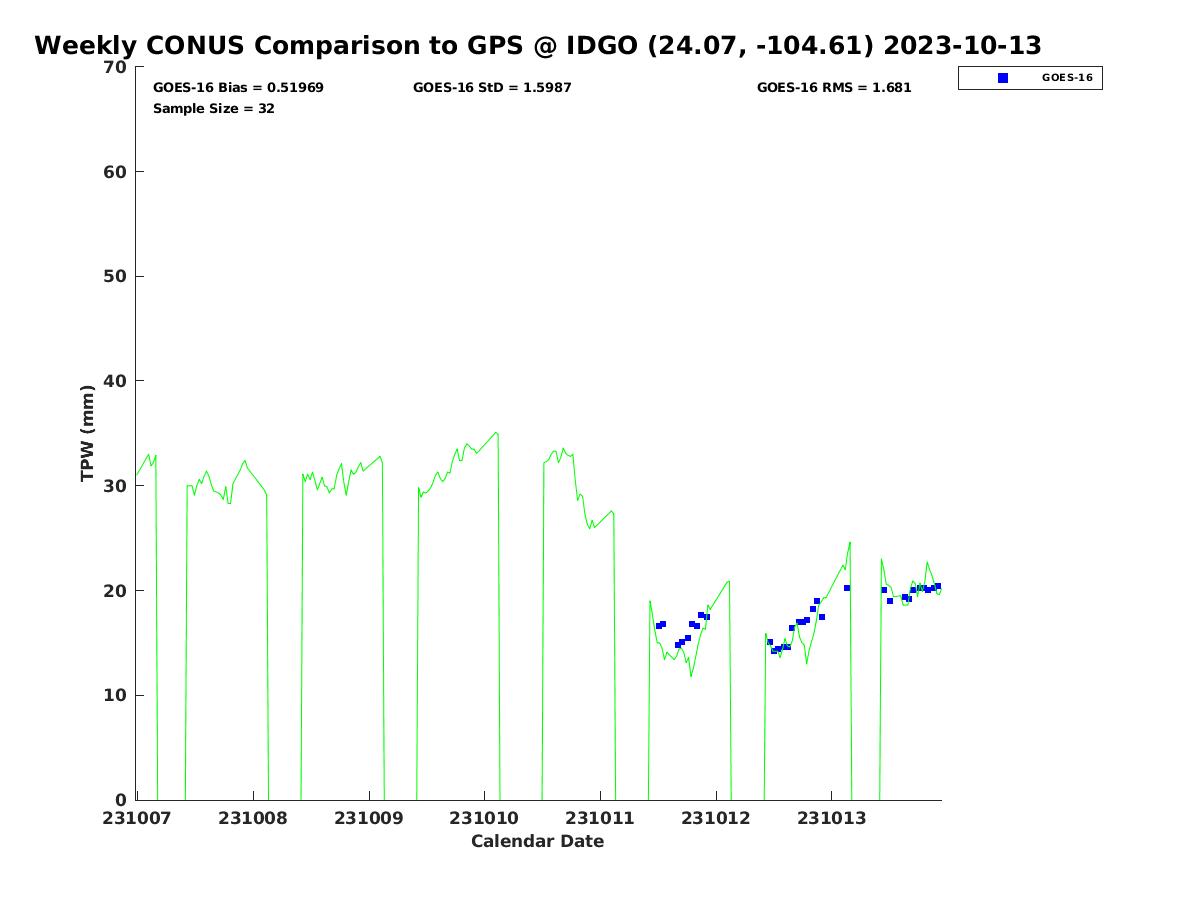The width and height of the screenshot is (1200, 900).
Task: Select the GOES-16 legend label text
Action: 1067,78
